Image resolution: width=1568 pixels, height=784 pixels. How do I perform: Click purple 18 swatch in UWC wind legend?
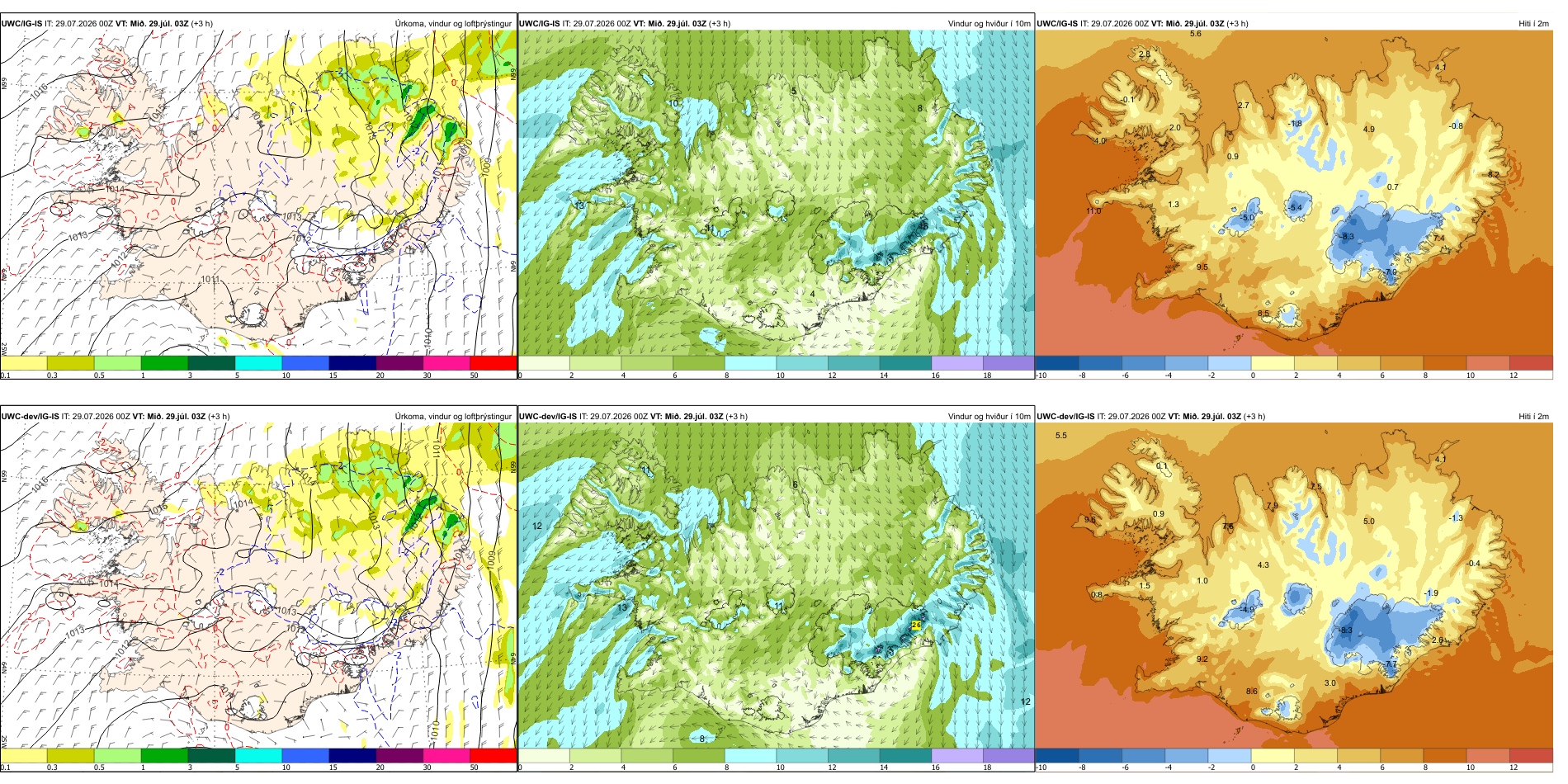point(1008,363)
